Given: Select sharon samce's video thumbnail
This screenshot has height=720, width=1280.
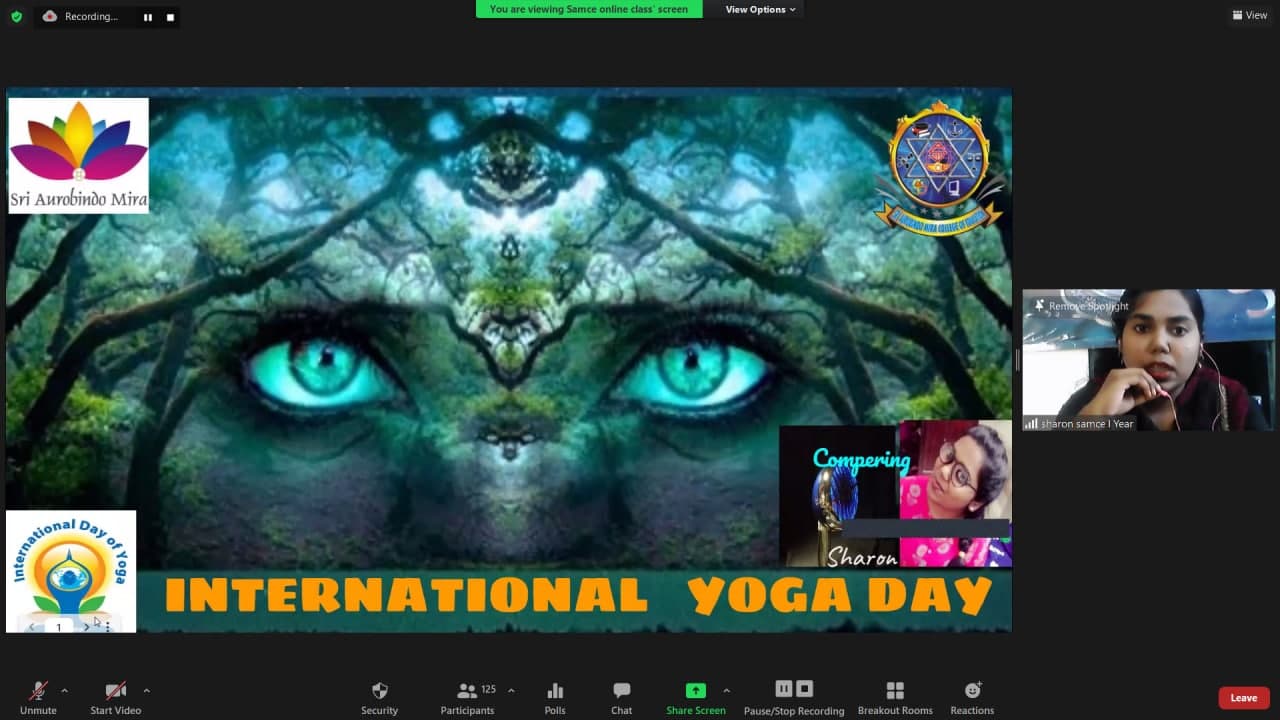Looking at the screenshot, I should [1148, 360].
